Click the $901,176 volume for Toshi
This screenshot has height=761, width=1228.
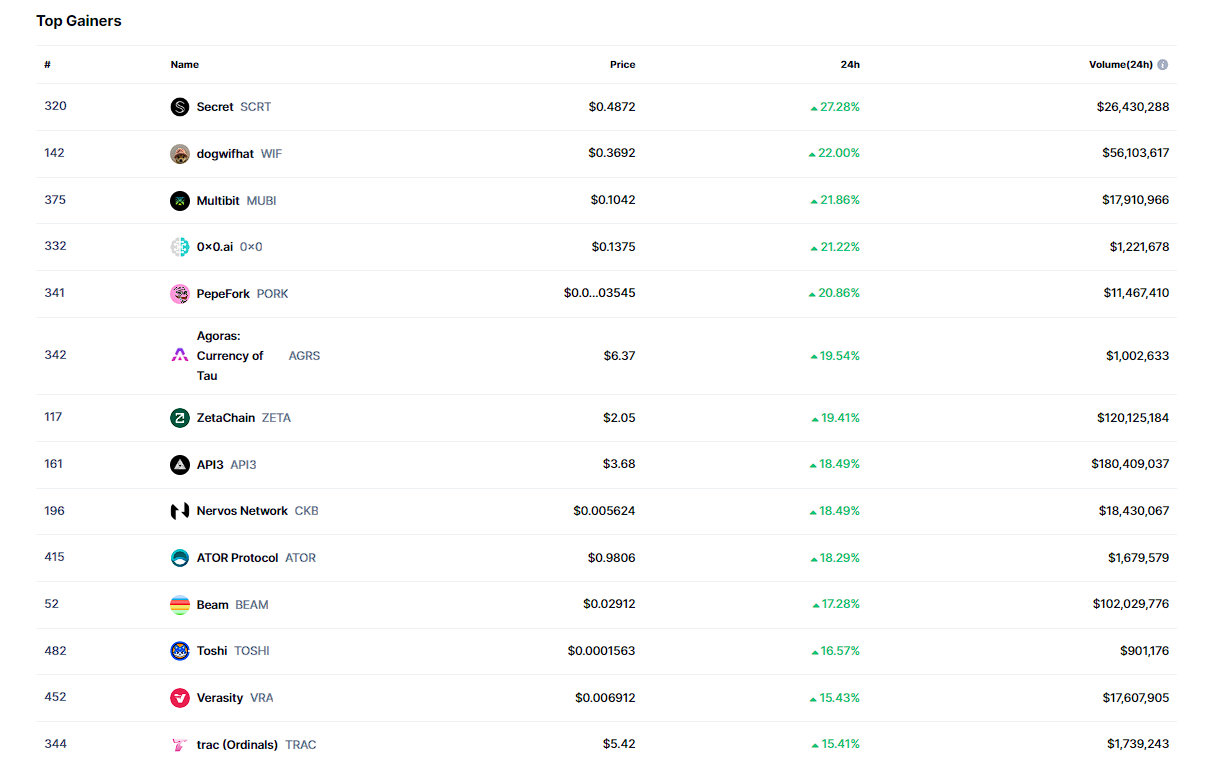point(1145,651)
